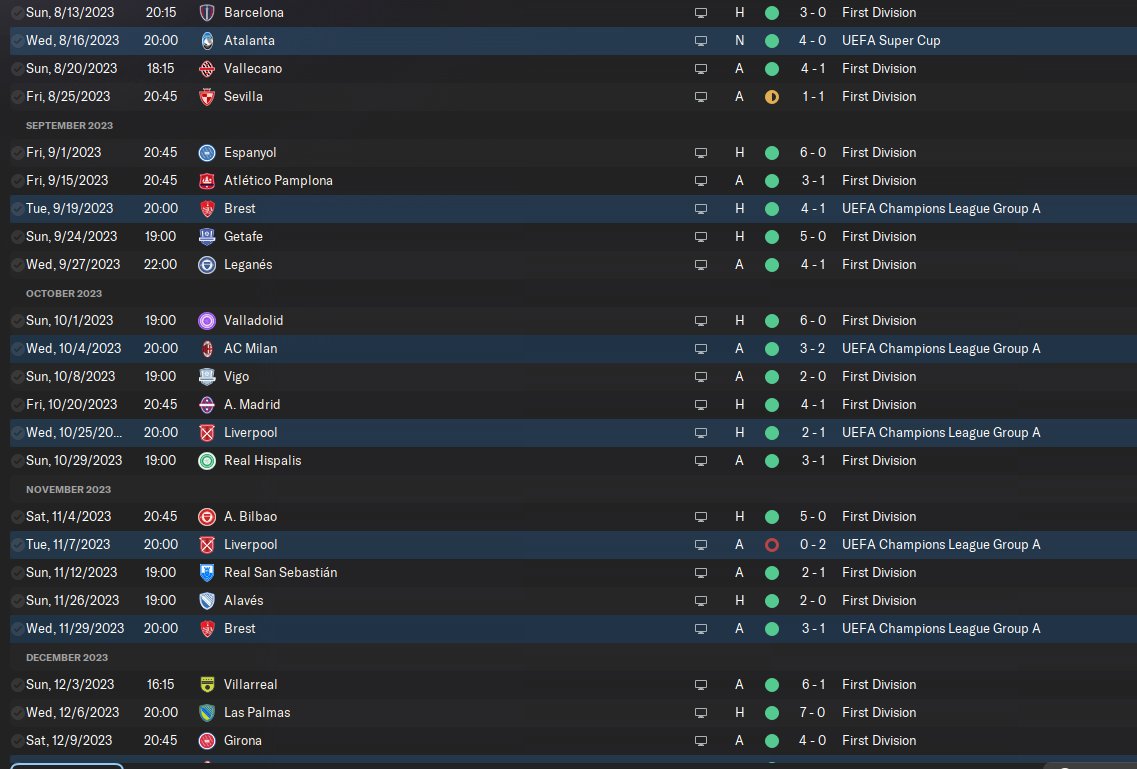The width and height of the screenshot is (1137, 769).
Task: Toggle the check mark beside 11/29/2023 Brest match
Action: [17, 628]
